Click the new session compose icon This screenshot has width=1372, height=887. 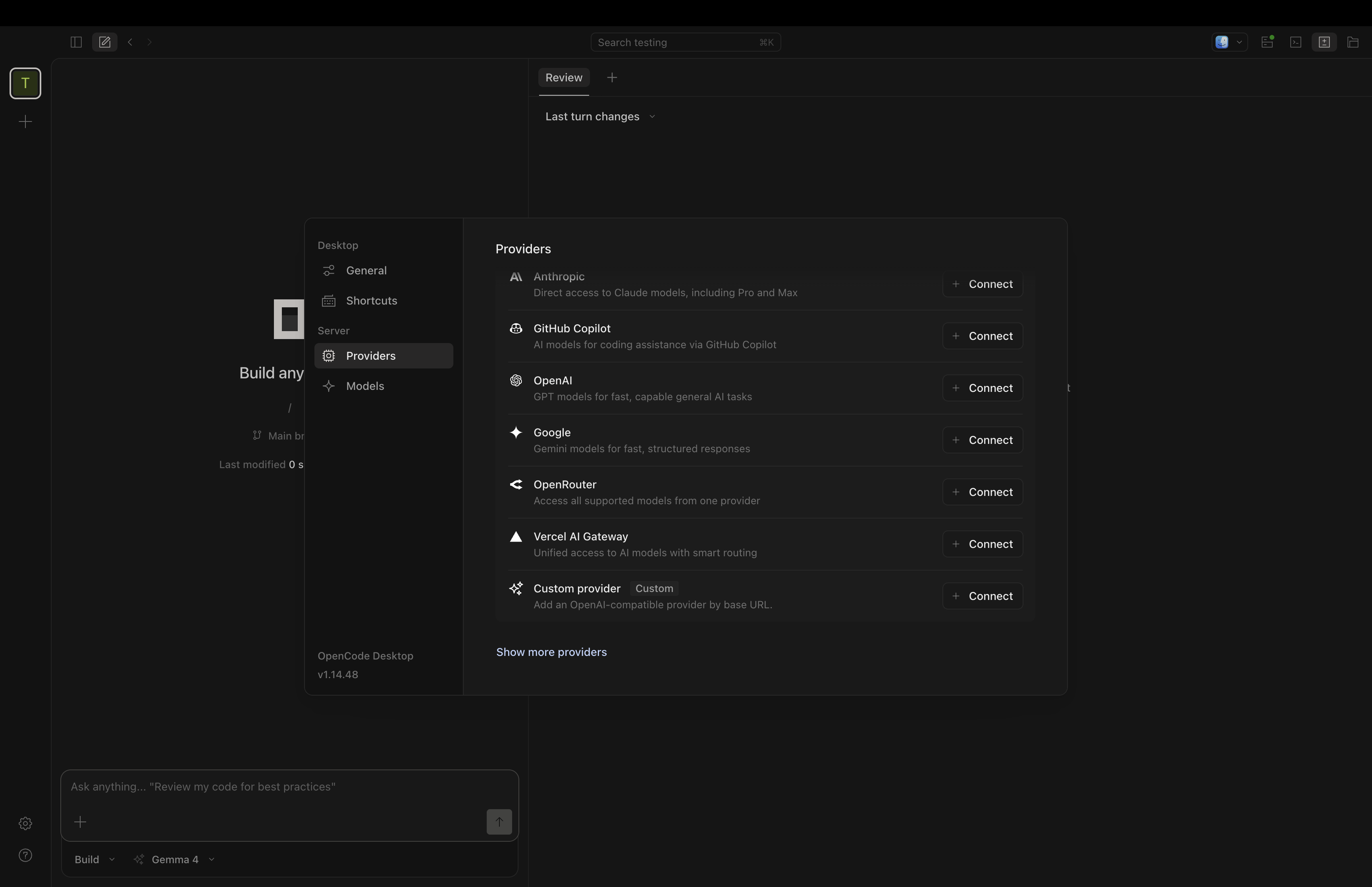pyautogui.click(x=105, y=42)
